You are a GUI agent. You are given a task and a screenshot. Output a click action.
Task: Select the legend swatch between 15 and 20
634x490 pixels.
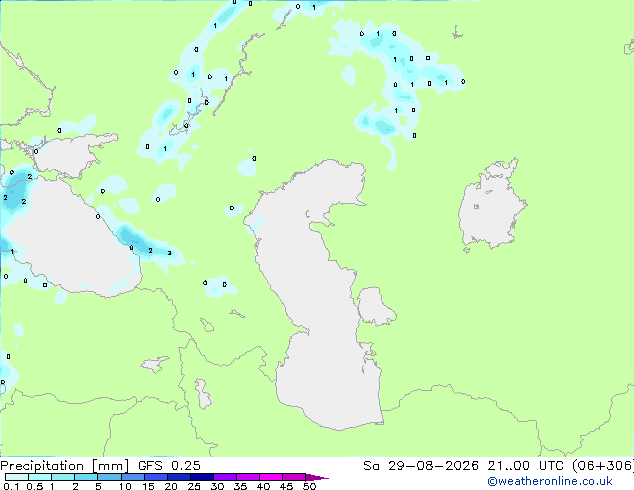[155, 477]
